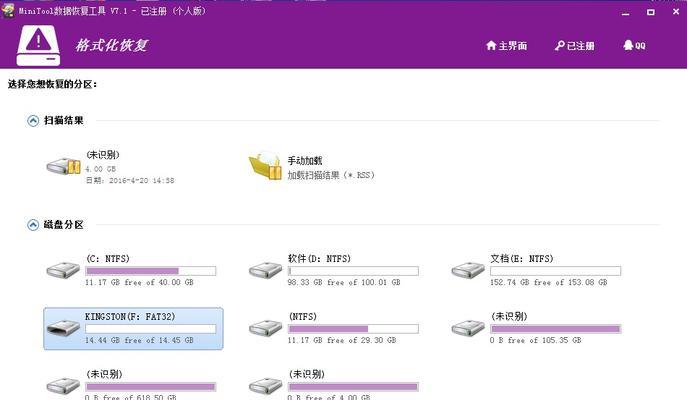The height and width of the screenshot is (400, 687).
Task: Open the QQ bell contact button
Action: click(634, 46)
